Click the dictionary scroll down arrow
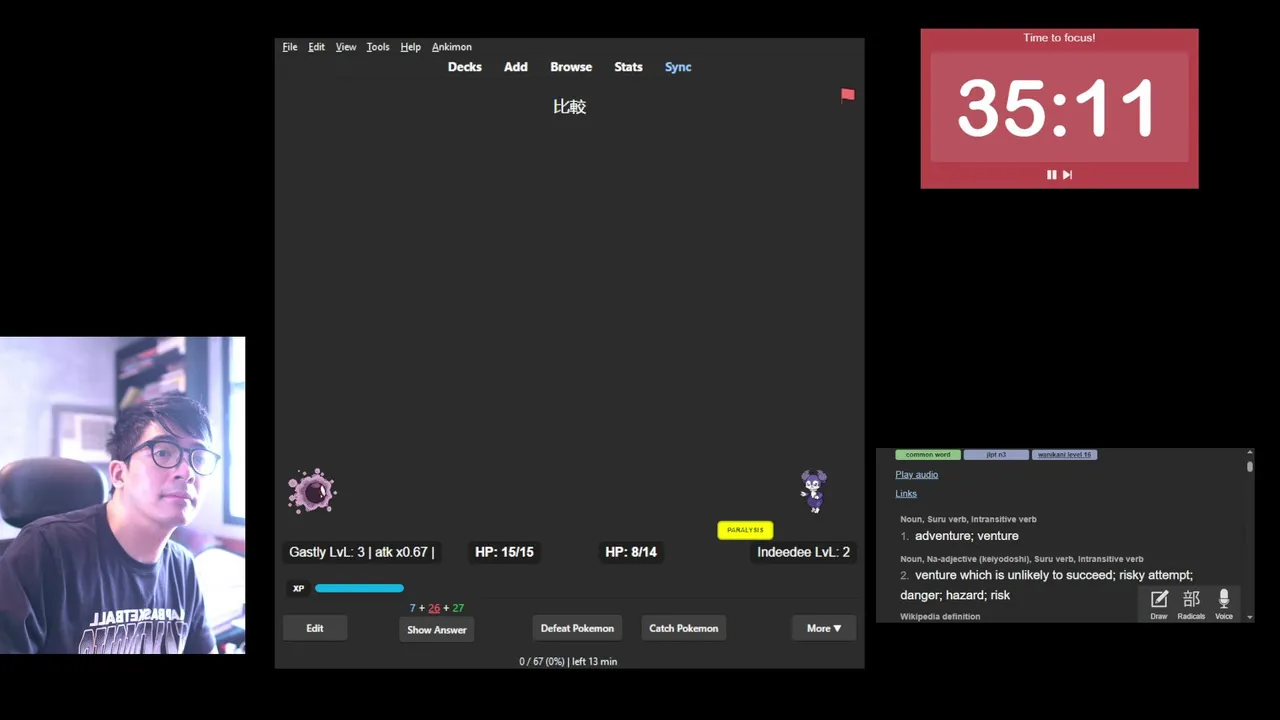The height and width of the screenshot is (720, 1280). point(1249,617)
